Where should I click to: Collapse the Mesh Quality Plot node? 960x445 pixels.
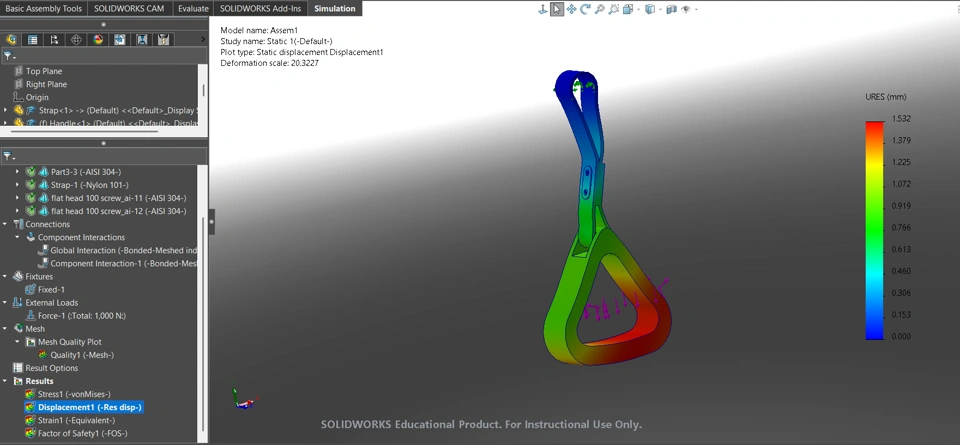click(18, 342)
